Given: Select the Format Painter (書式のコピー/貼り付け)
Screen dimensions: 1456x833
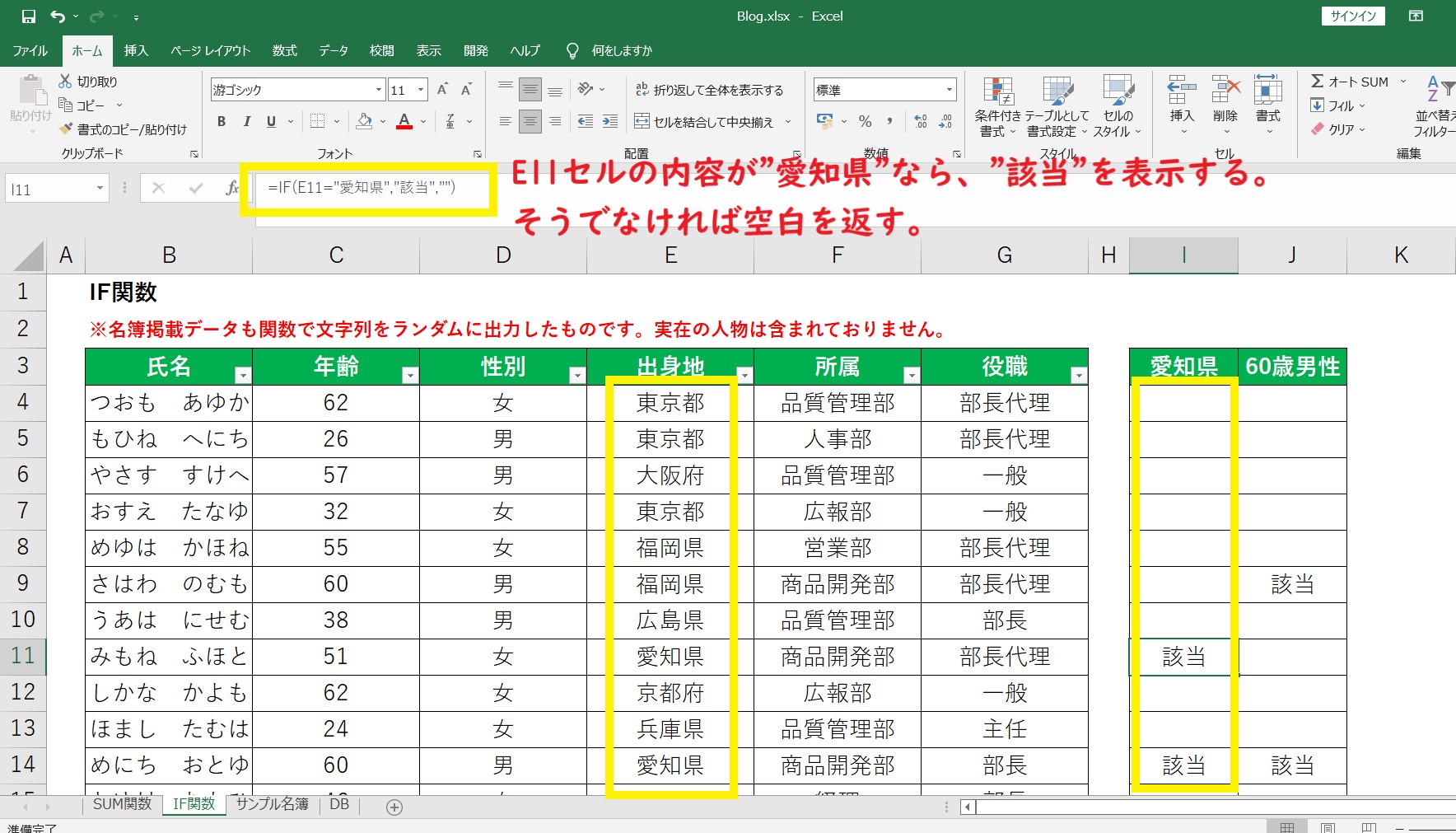Looking at the screenshot, I should (67, 129).
